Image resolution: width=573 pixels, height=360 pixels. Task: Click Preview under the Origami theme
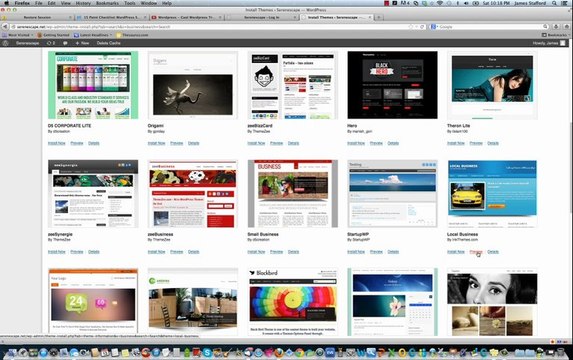(x=177, y=143)
